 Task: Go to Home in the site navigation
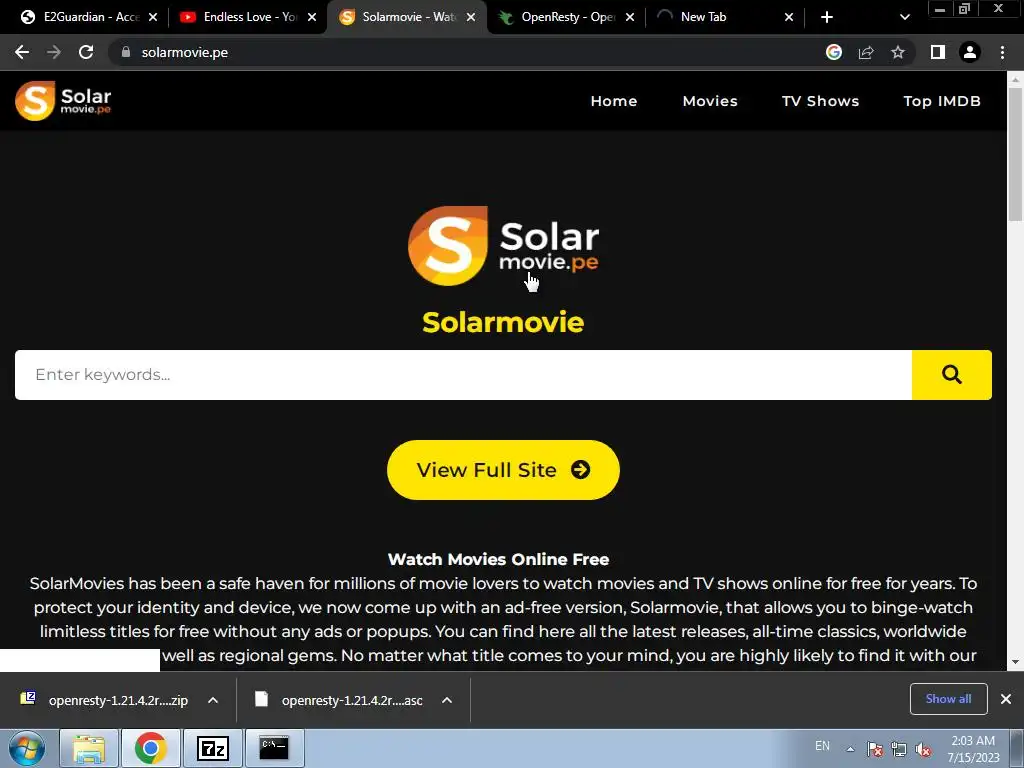tap(614, 101)
